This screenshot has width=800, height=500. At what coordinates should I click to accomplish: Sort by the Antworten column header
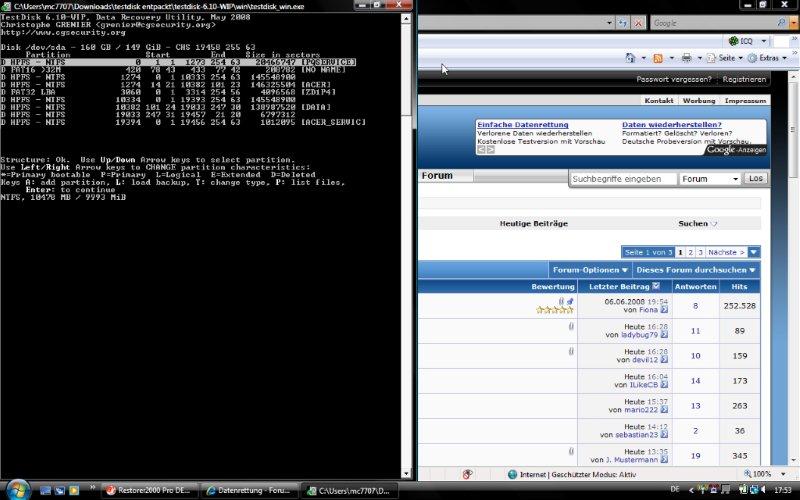pyautogui.click(x=695, y=287)
